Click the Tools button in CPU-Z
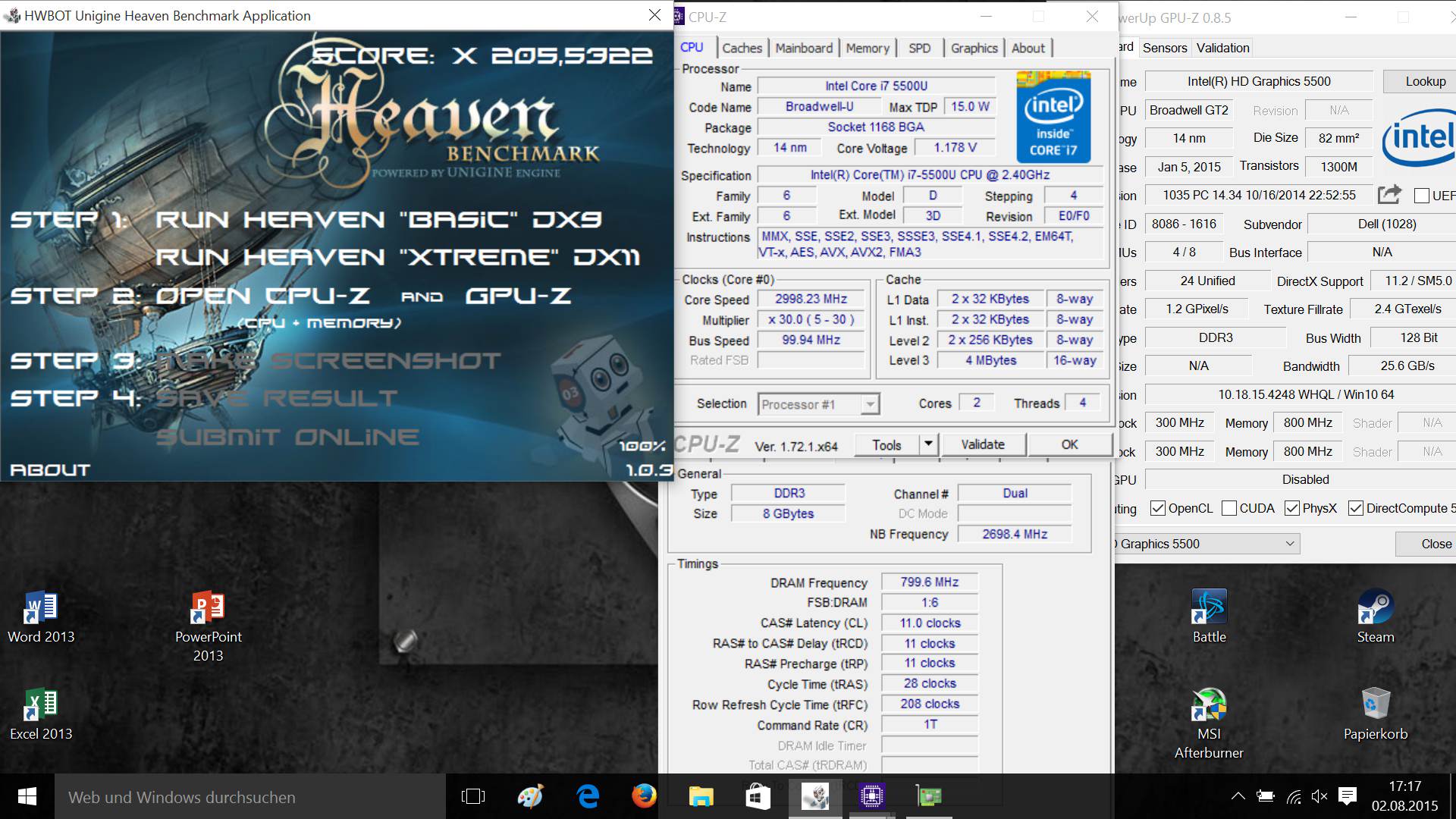Image resolution: width=1456 pixels, height=819 pixels. 886,444
